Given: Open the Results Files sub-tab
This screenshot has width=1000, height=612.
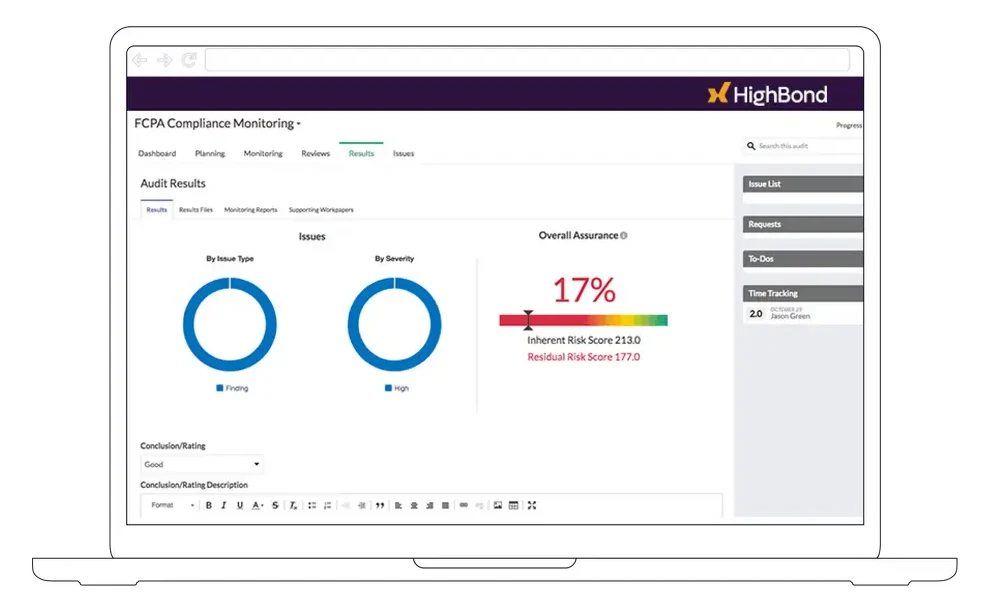Looking at the screenshot, I should pyautogui.click(x=195, y=210).
